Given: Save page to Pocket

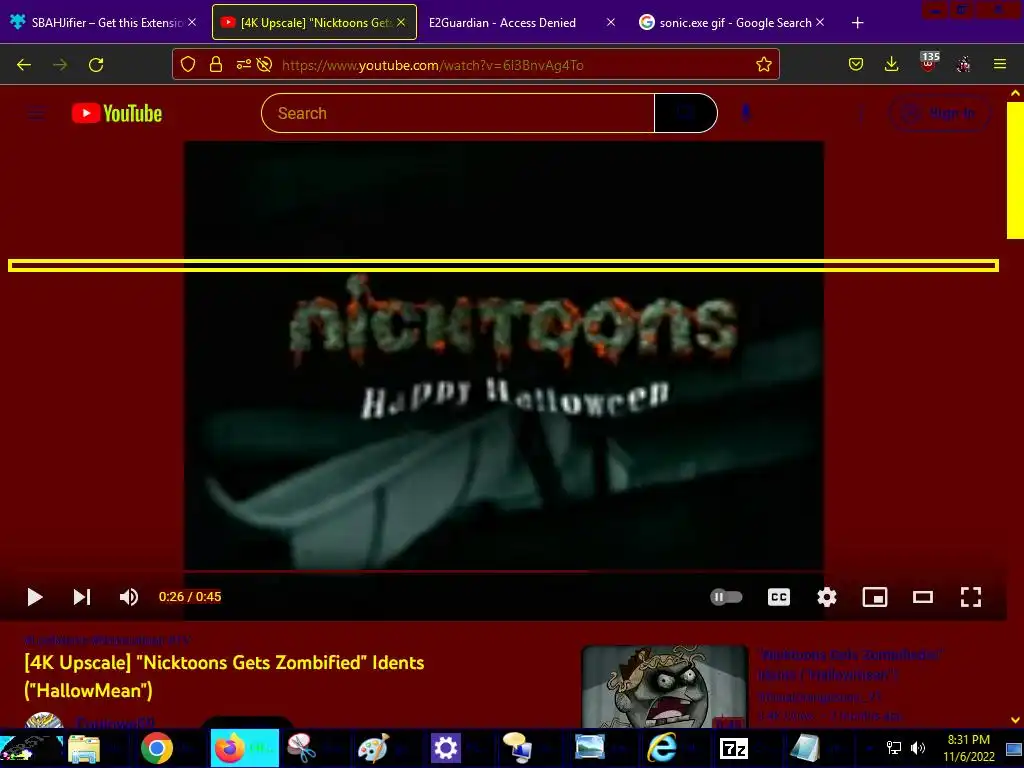Looking at the screenshot, I should [856, 64].
